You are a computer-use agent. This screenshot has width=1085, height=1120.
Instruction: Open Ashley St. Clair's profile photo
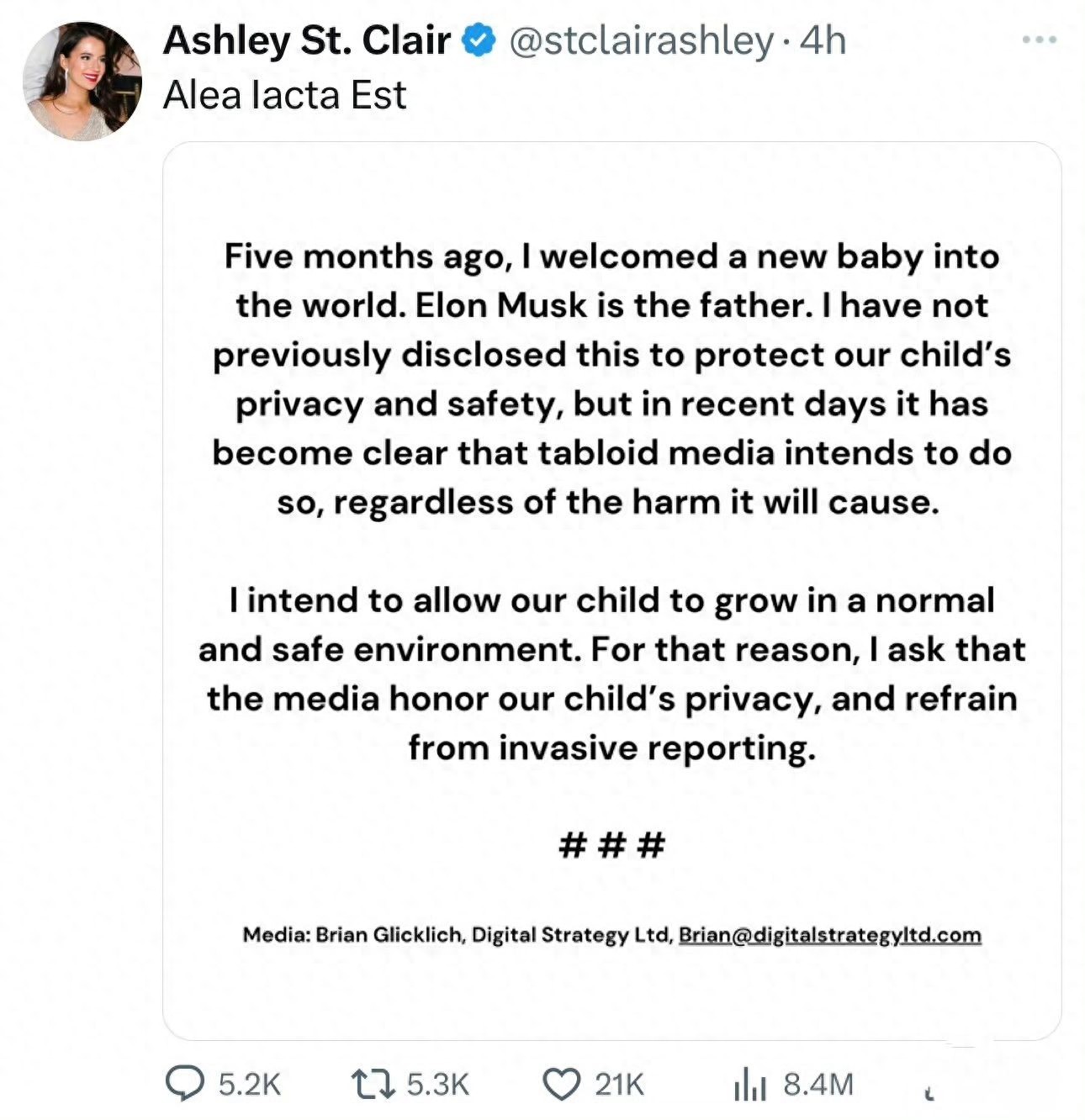[x=82, y=81]
